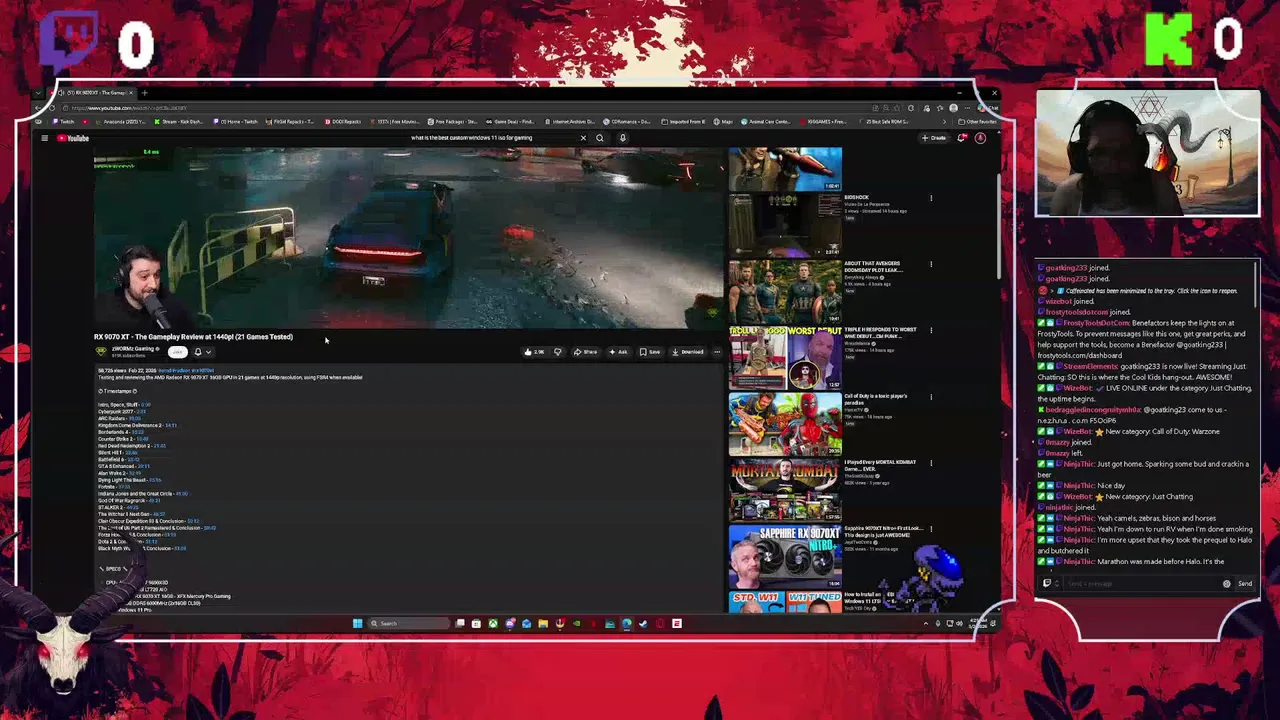This screenshot has width=1280, height=720.
Task: Open the YouTube guide hamburger menu
Action: [x=44, y=138]
